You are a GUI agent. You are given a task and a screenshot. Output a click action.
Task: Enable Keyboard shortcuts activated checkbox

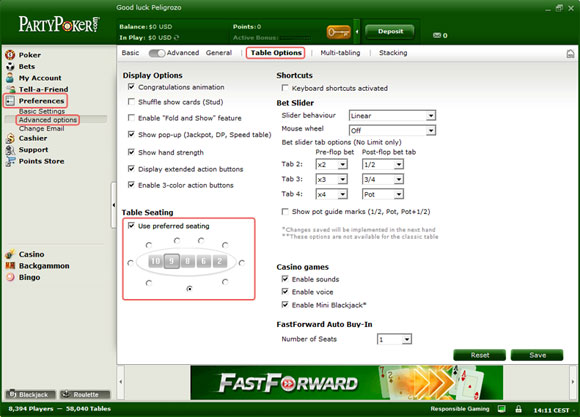[x=285, y=88]
